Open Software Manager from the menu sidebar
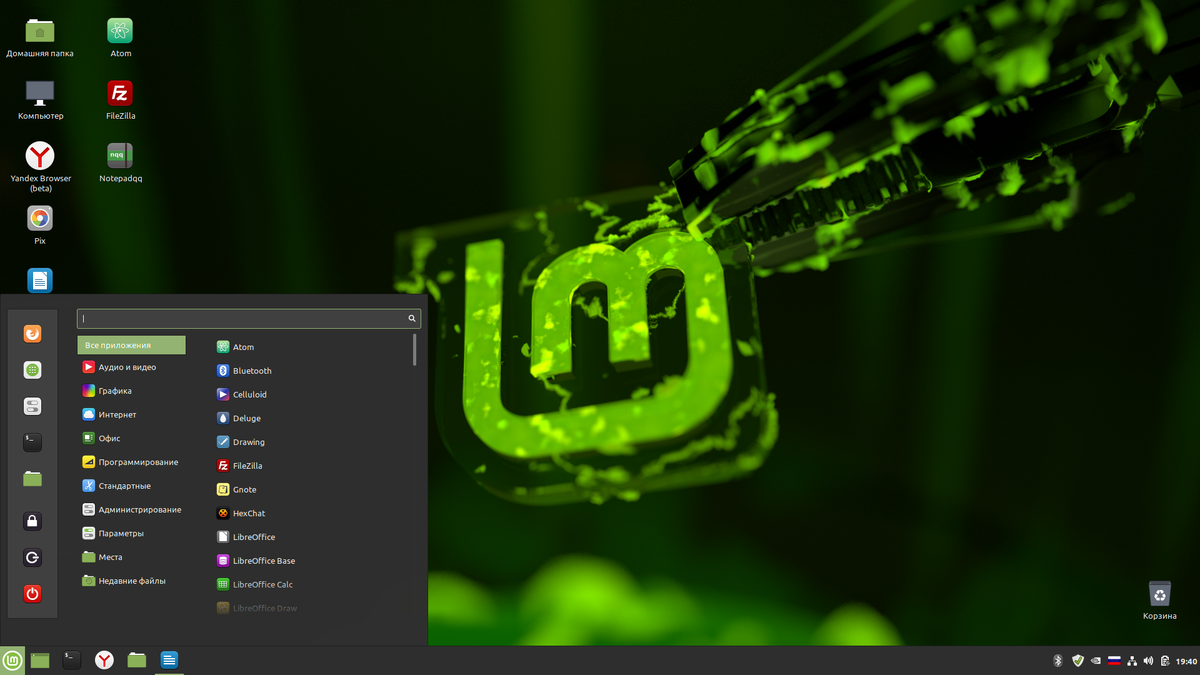1200x675 pixels. click(x=33, y=370)
